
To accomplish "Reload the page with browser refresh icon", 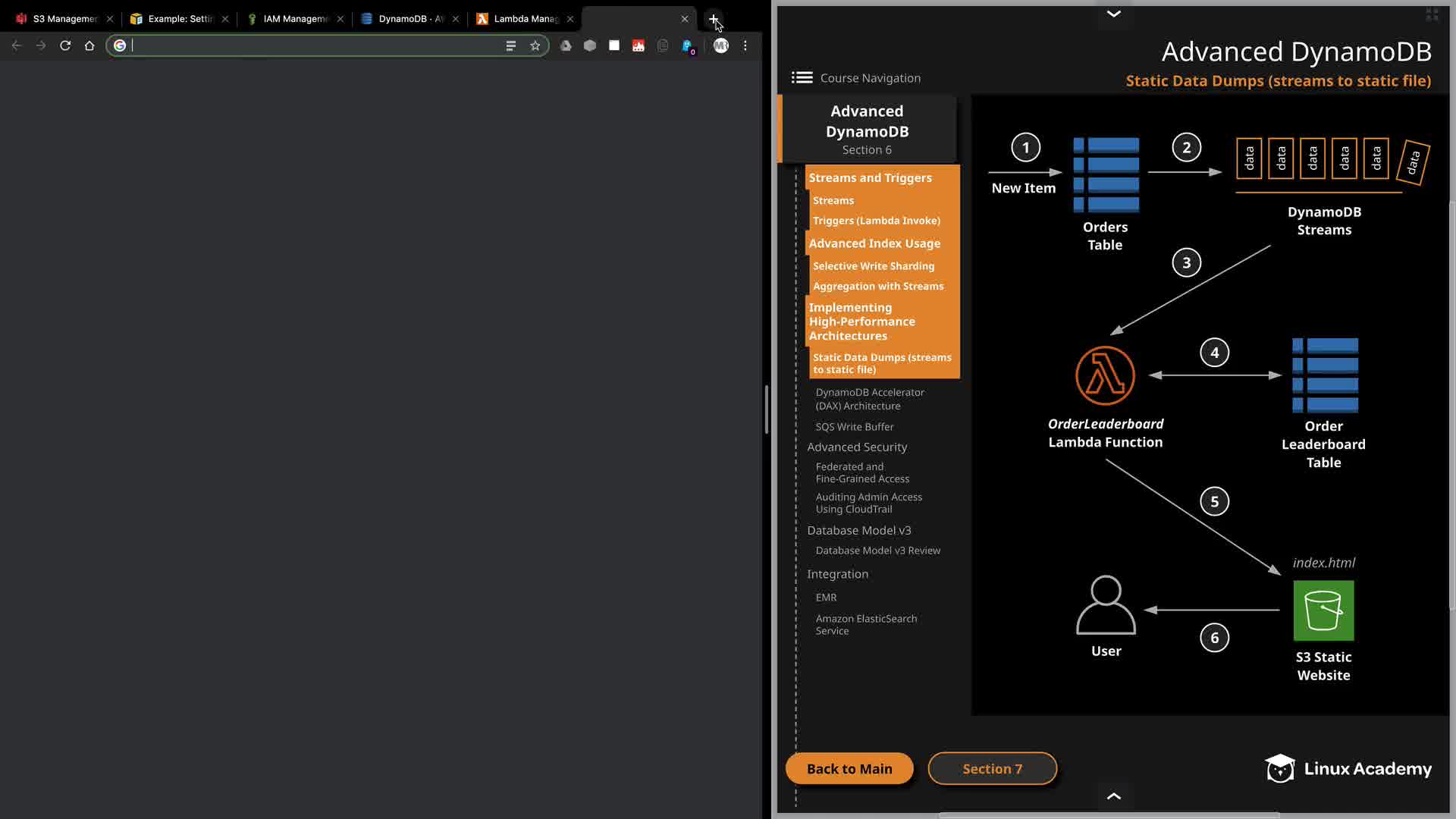I will click(x=65, y=45).
